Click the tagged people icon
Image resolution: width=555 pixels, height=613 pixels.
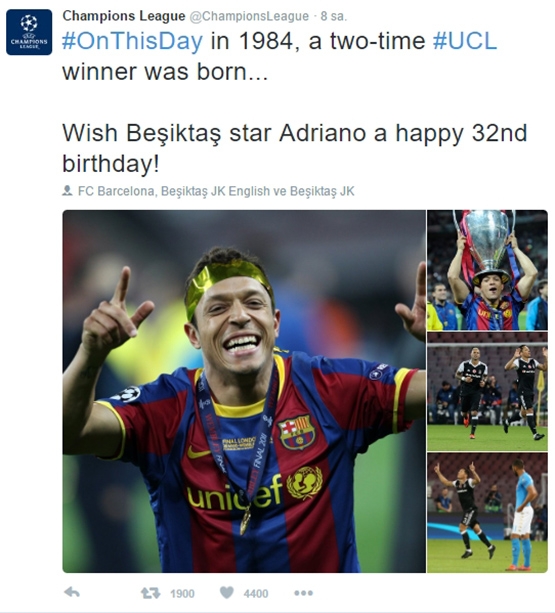coord(67,191)
